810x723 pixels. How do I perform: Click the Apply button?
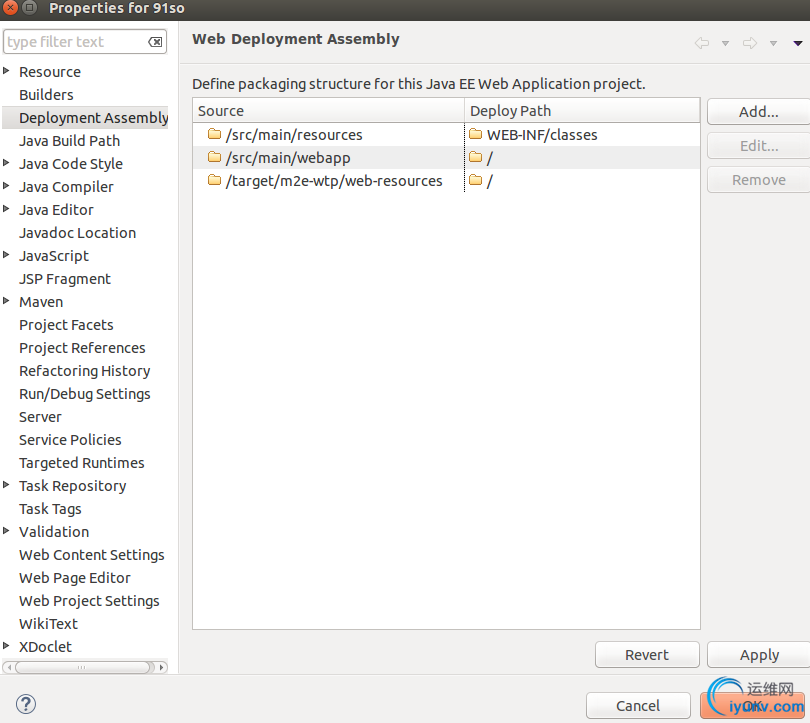758,655
